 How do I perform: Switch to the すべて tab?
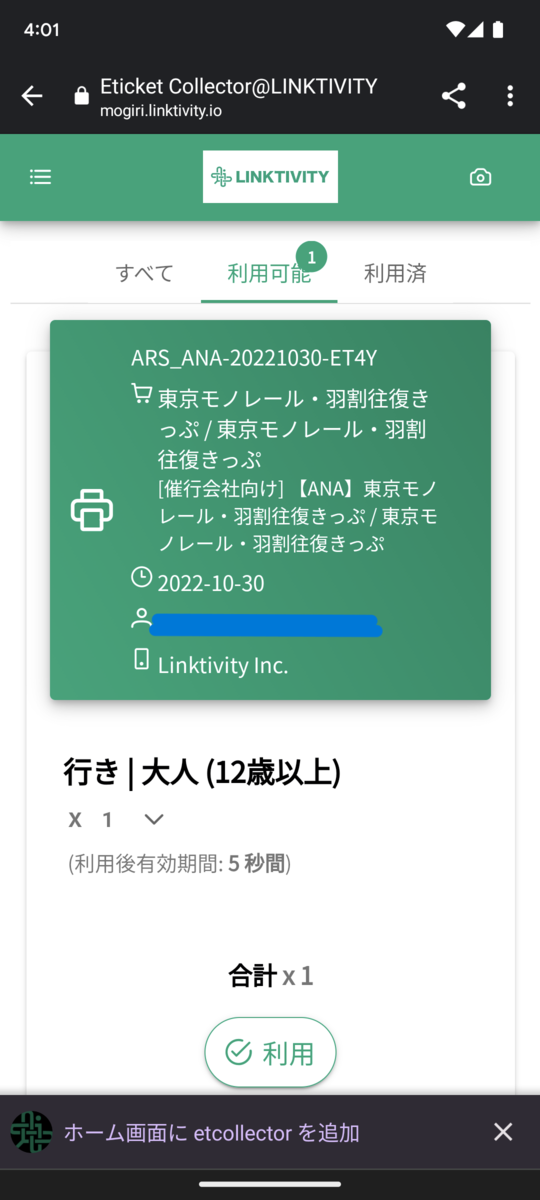coord(145,273)
